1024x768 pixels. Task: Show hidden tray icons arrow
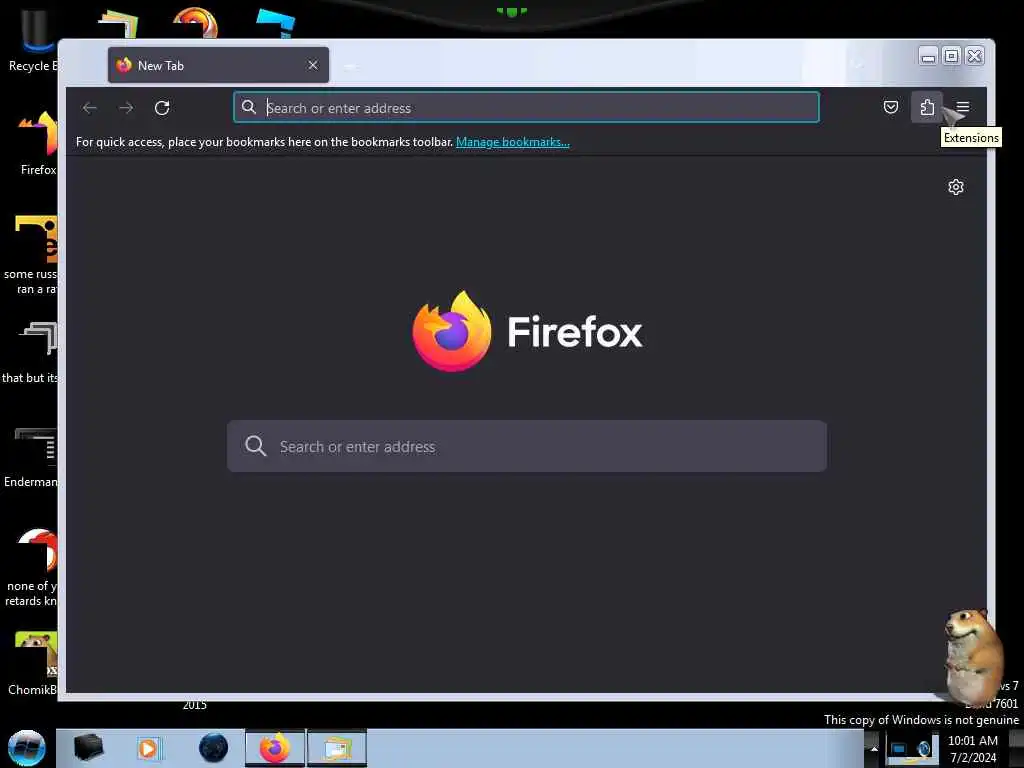tap(873, 749)
